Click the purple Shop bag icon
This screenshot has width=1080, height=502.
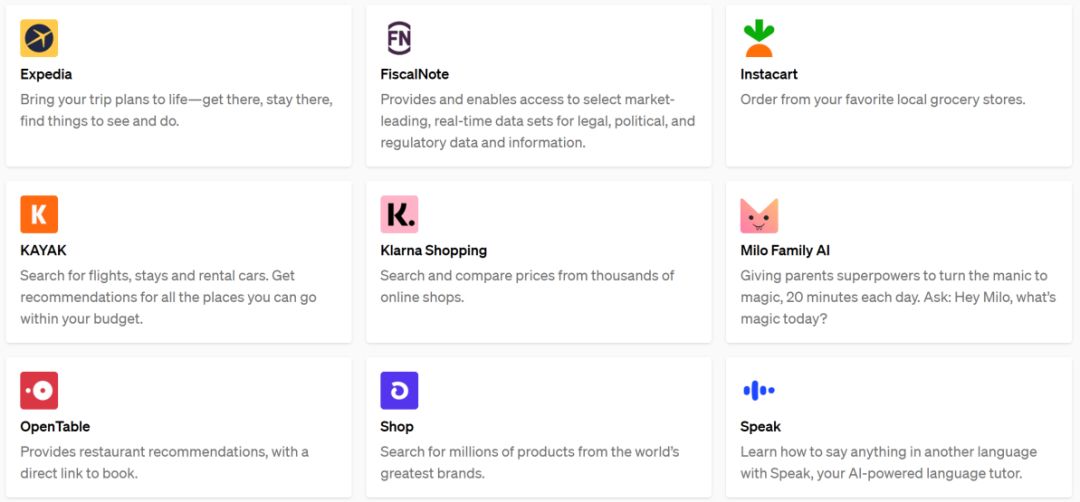[x=399, y=390]
